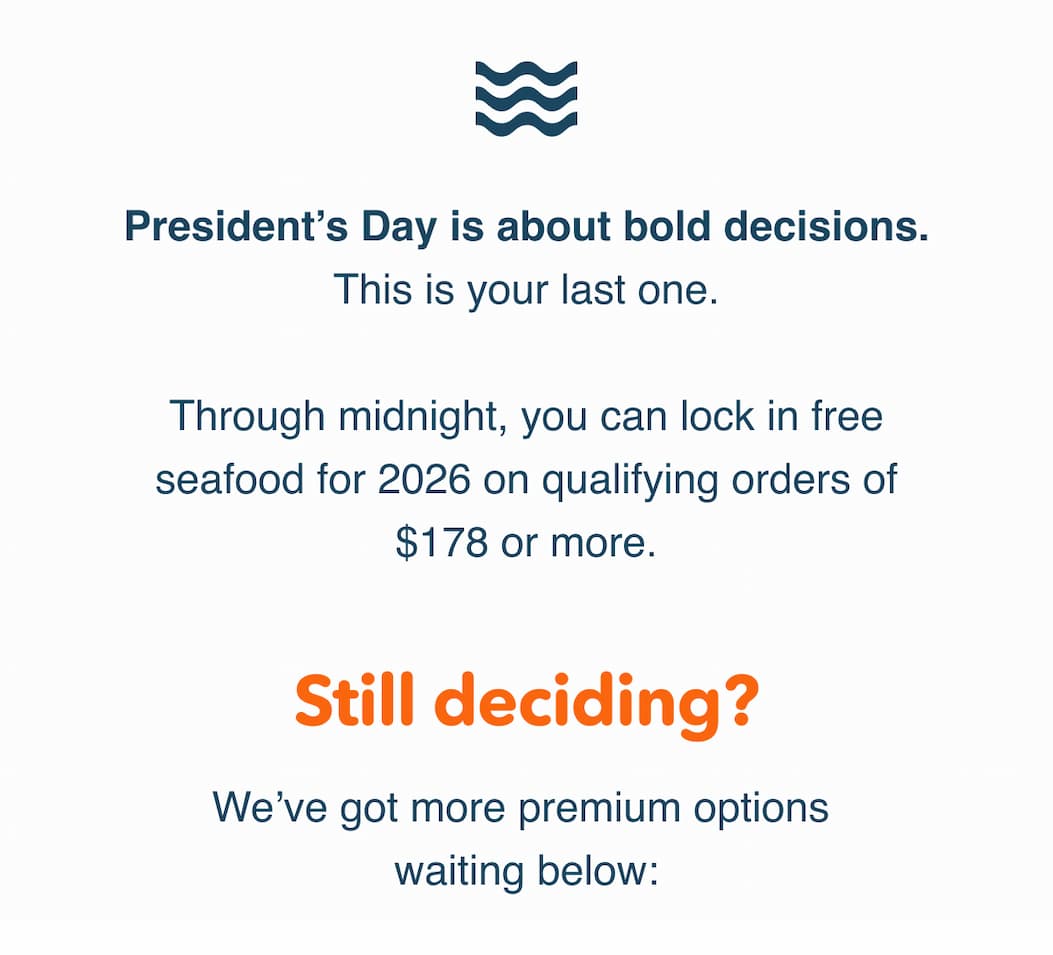The image size is (1053, 955).
Task: Click the "$178" order amount
Action: 441,543
